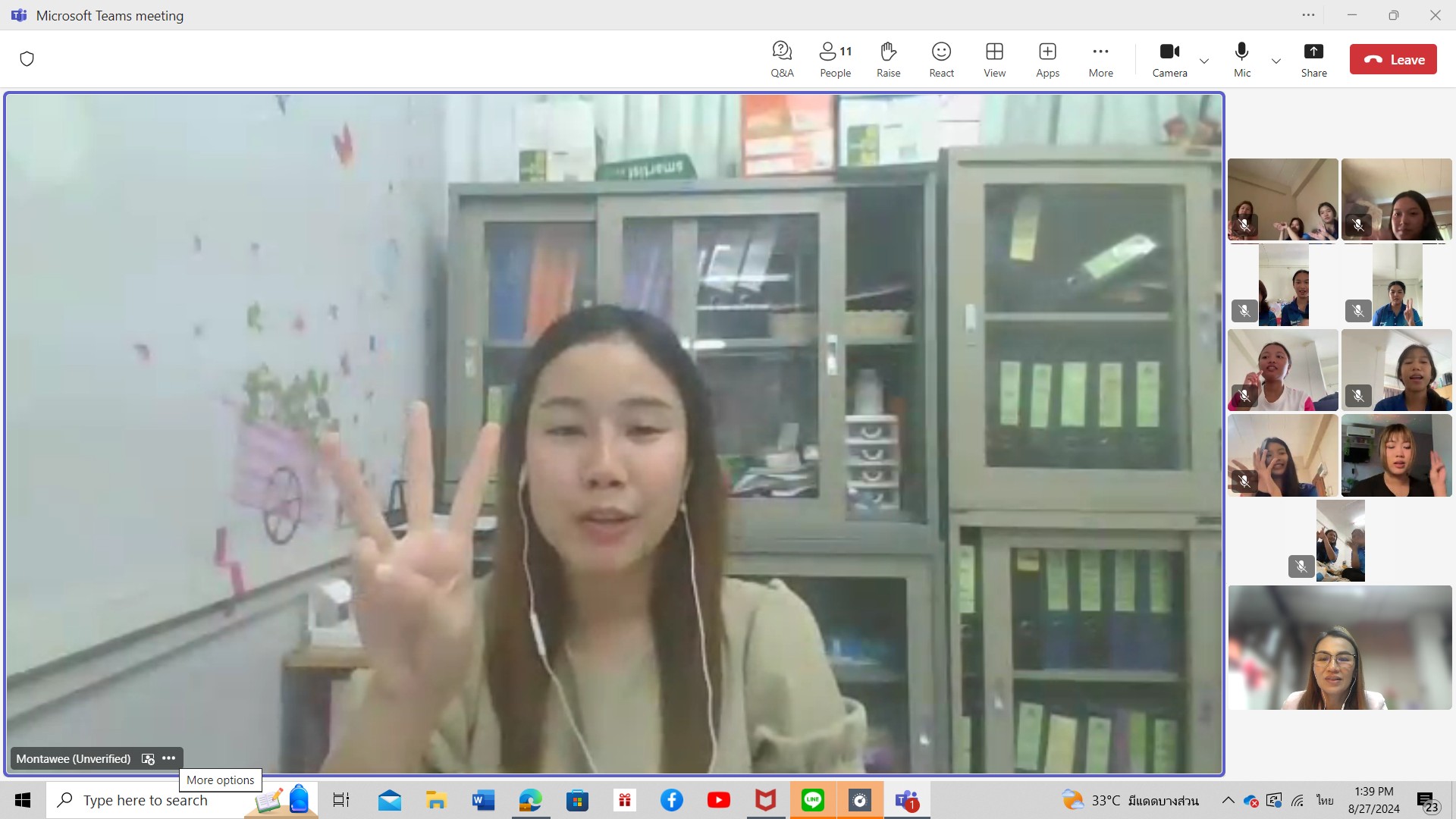Open the Apps add menu
This screenshot has width=1456, height=819.
click(1047, 59)
